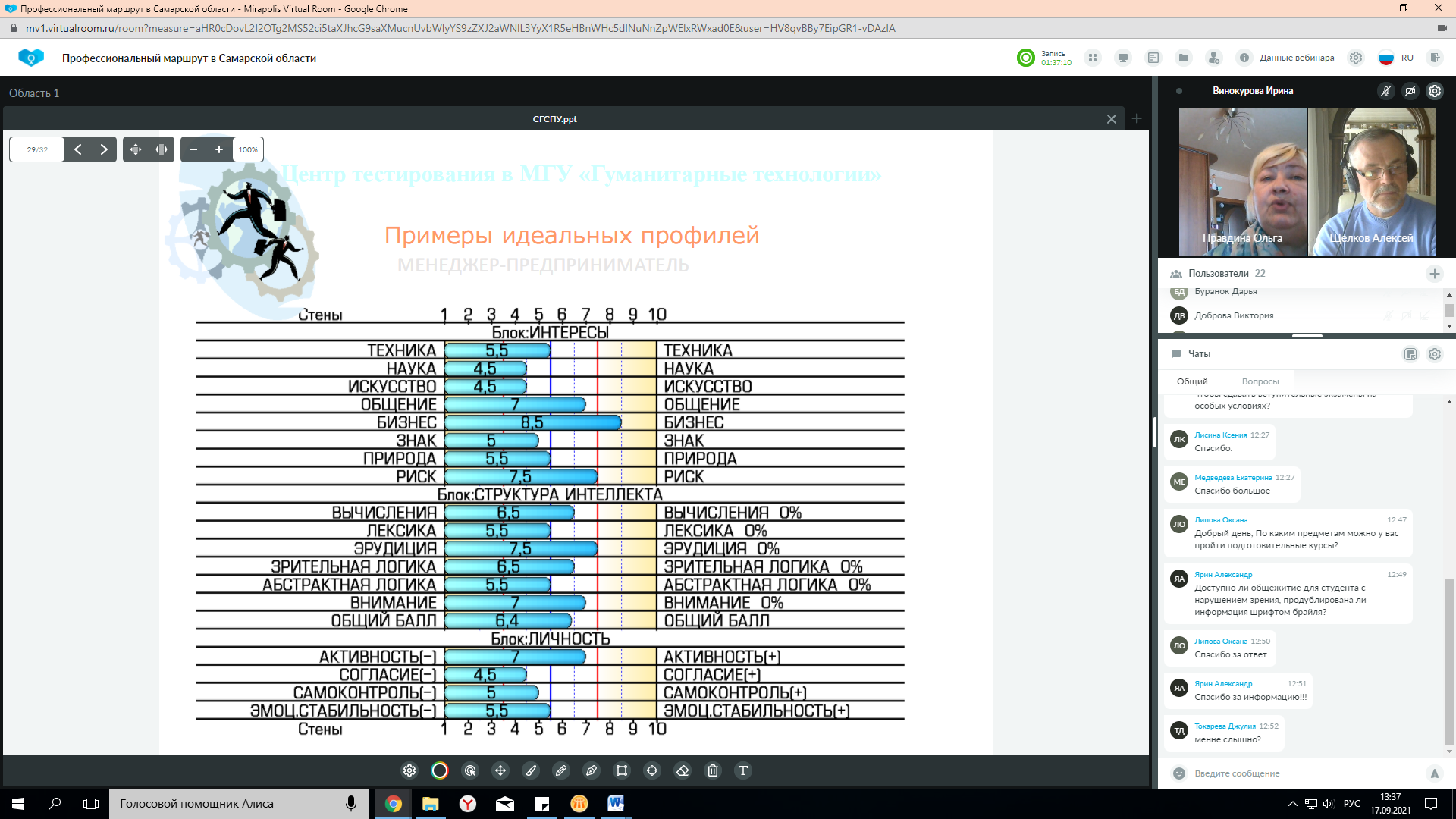Toggle camera in Винокурова Ирина panel
Screen dimensions: 1456x819
1410,91
